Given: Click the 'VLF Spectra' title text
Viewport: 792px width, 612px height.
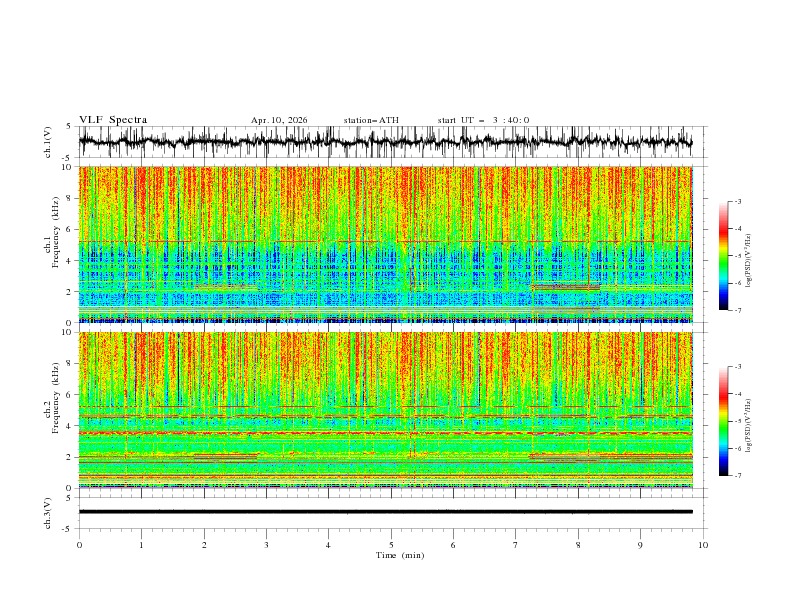Looking at the screenshot, I should tap(113, 120).
